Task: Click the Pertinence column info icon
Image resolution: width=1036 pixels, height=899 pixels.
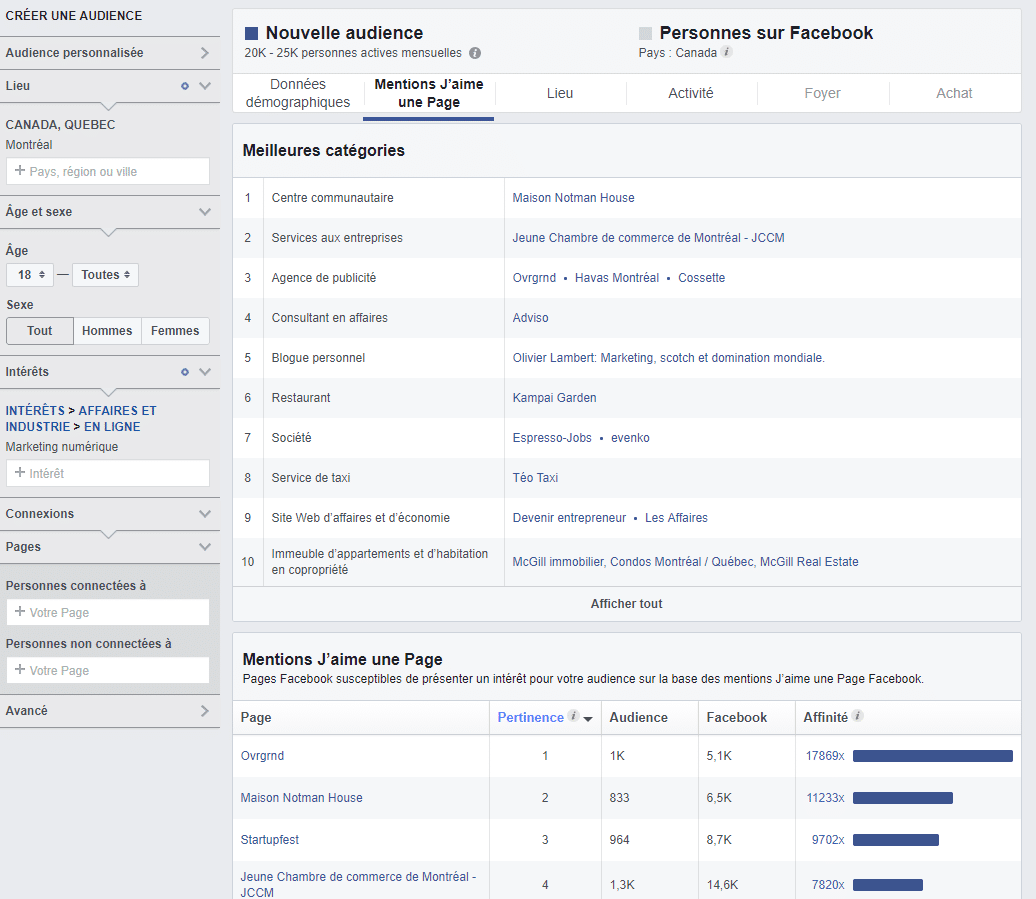Action: click(573, 716)
